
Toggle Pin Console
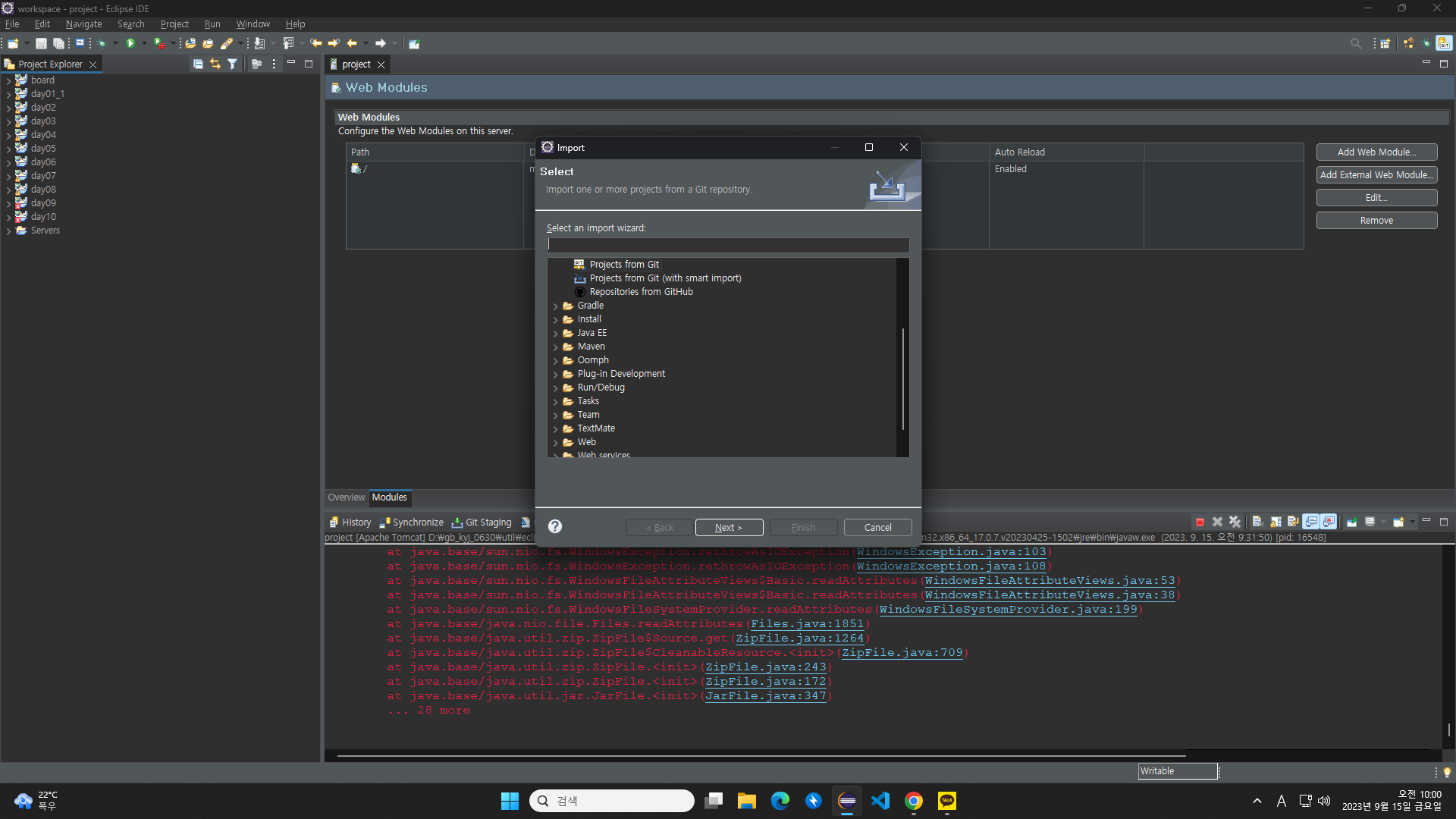tap(1351, 522)
